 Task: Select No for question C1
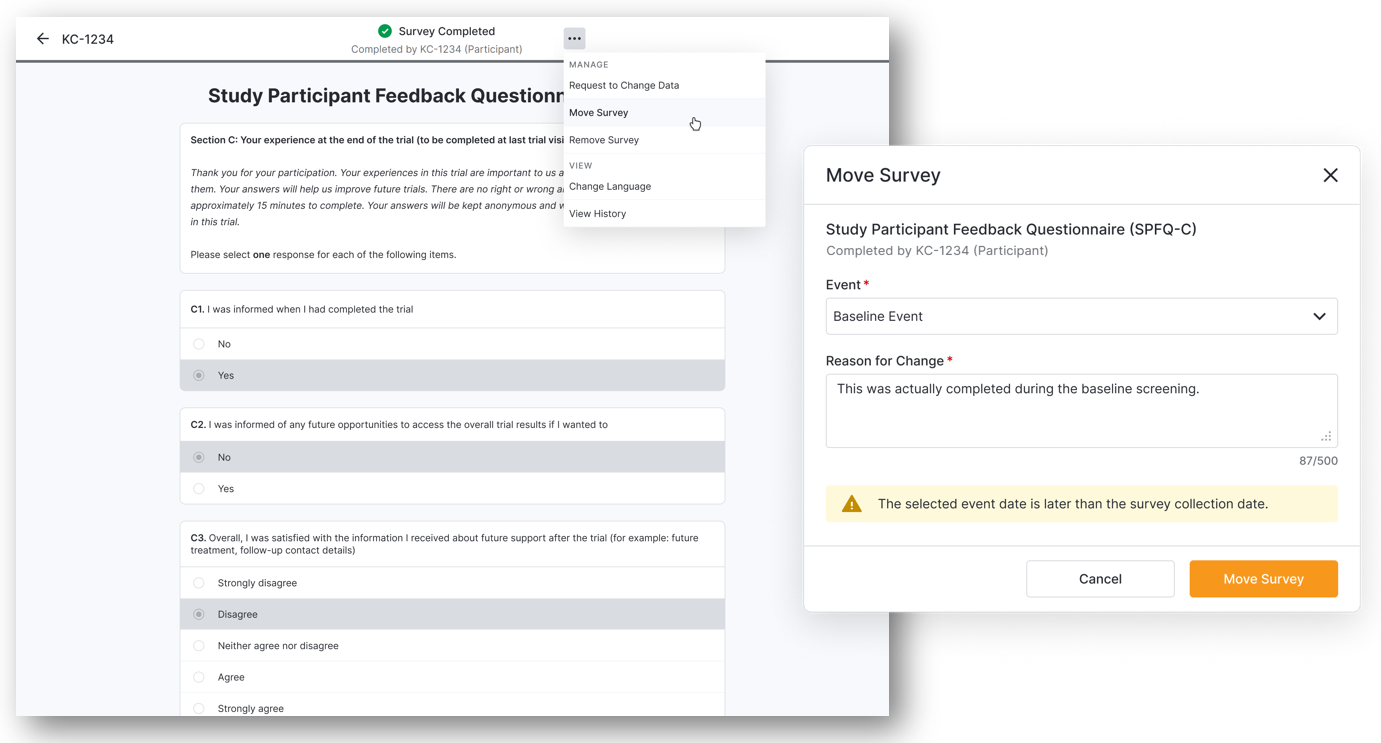(199, 344)
